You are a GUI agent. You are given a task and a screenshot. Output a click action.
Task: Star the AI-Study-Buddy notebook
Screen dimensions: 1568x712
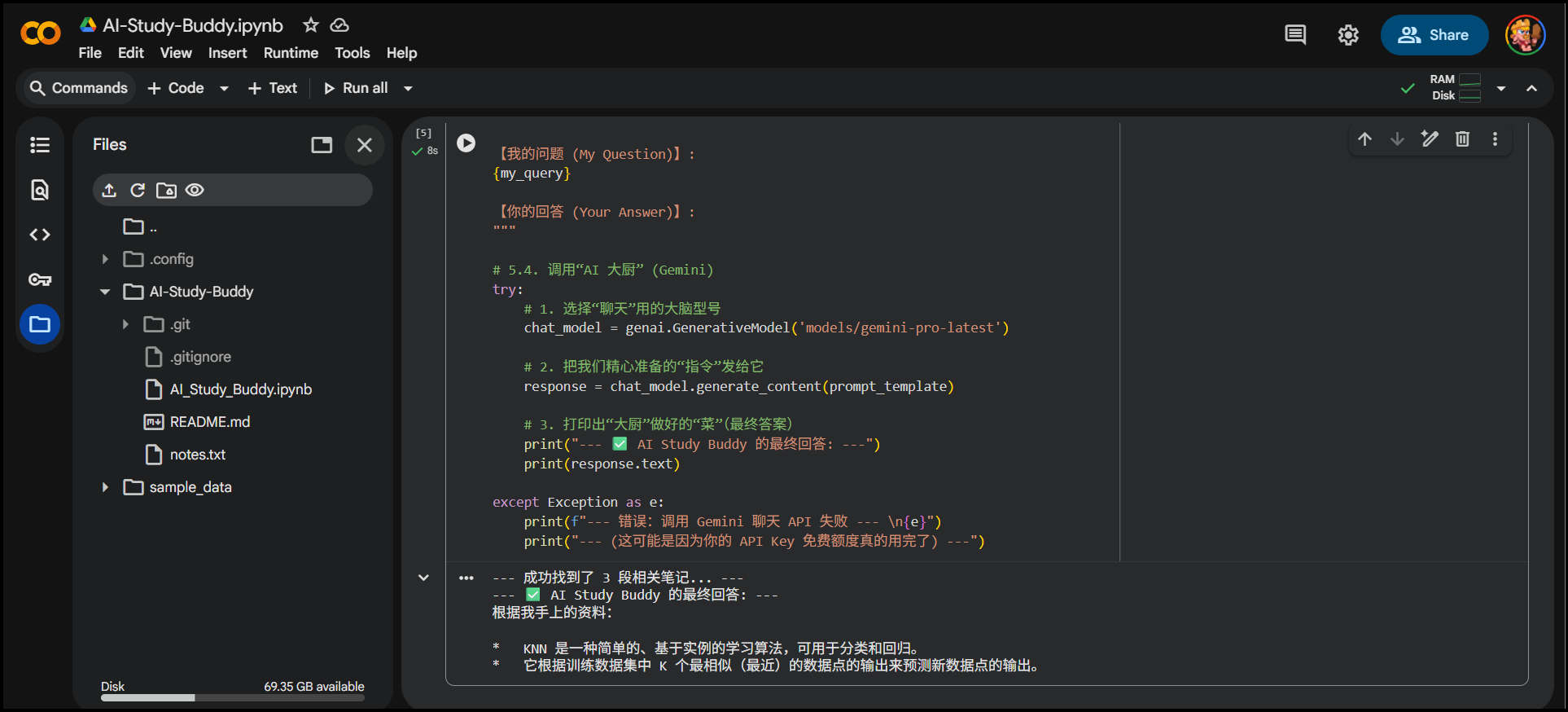tap(311, 25)
